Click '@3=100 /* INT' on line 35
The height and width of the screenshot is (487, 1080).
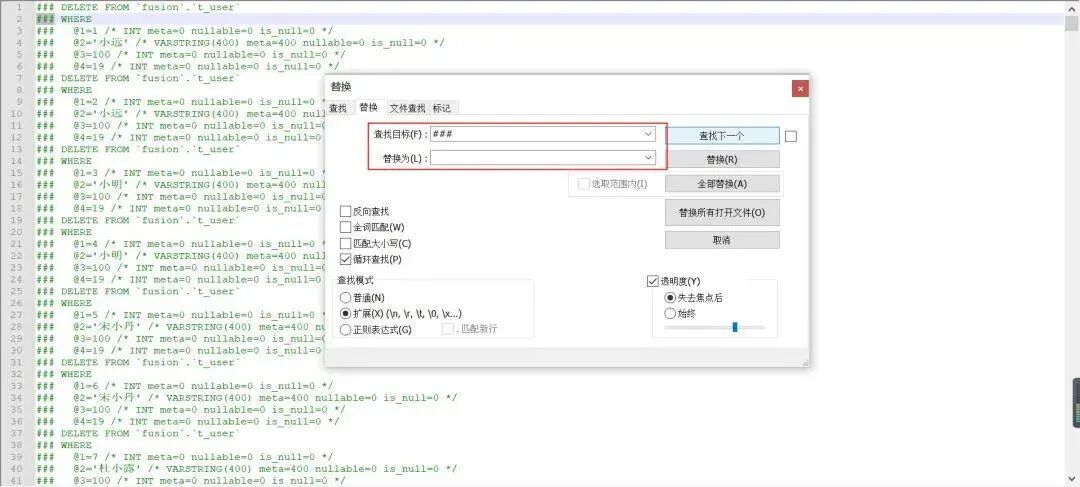[114, 410]
